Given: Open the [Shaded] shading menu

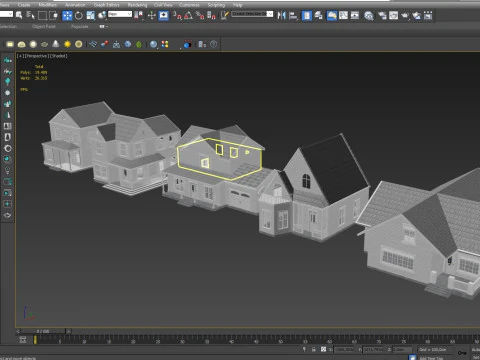Looking at the screenshot, I should (x=58, y=56).
